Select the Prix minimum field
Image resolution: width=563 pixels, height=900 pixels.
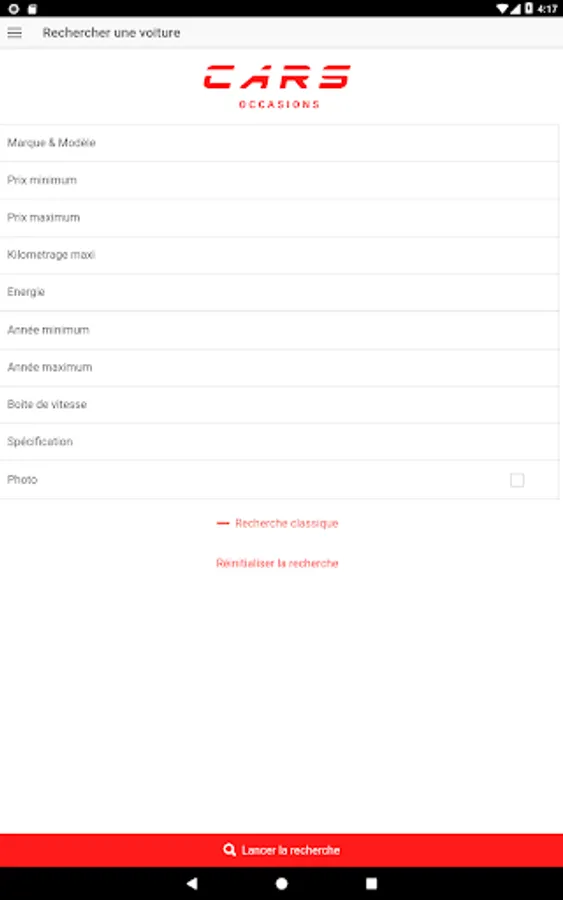click(279, 180)
